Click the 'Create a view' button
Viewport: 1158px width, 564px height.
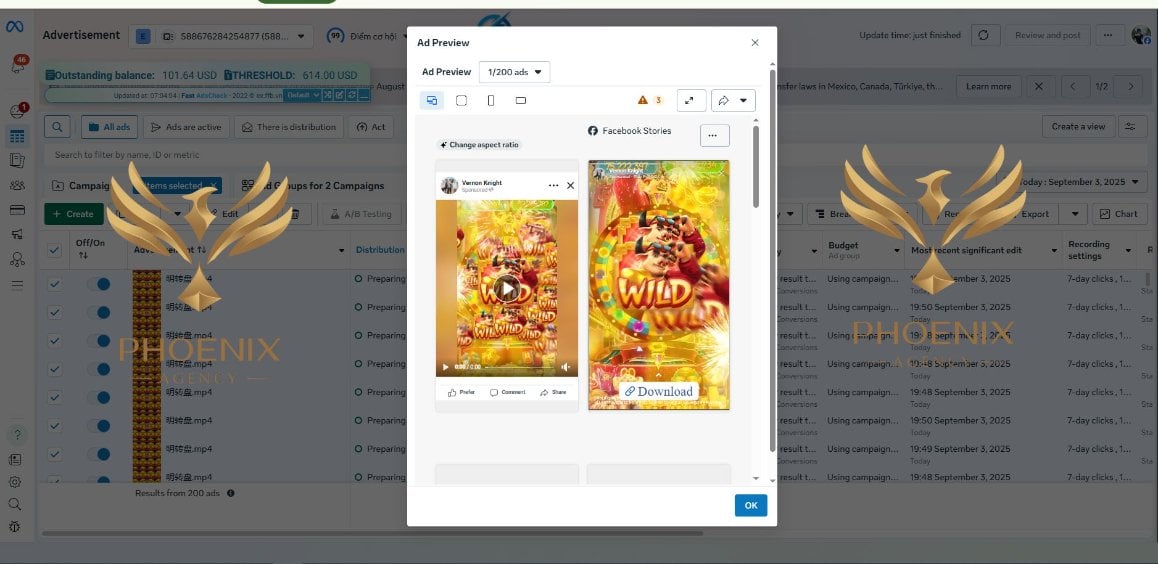(x=1078, y=126)
